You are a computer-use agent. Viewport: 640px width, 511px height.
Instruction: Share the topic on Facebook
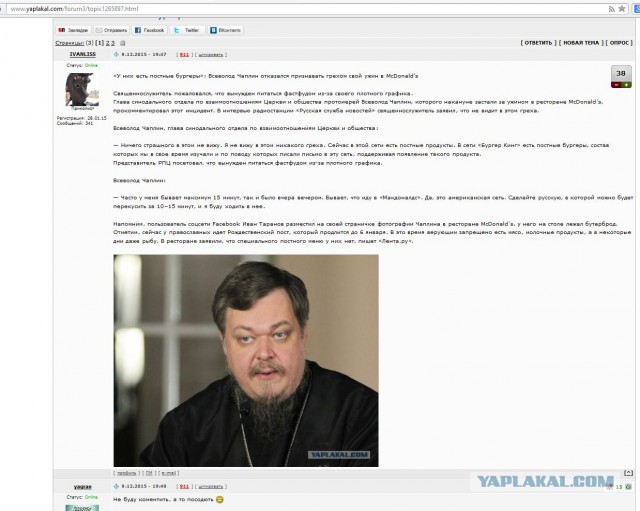[149, 30]
